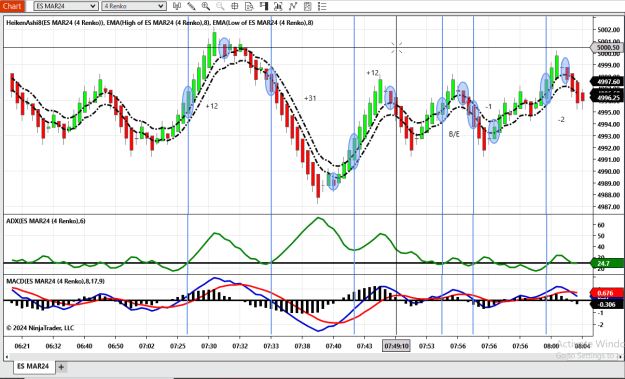Click the 07:33 time axis label
Screen dimensions: 625x379
pos(271,346)
